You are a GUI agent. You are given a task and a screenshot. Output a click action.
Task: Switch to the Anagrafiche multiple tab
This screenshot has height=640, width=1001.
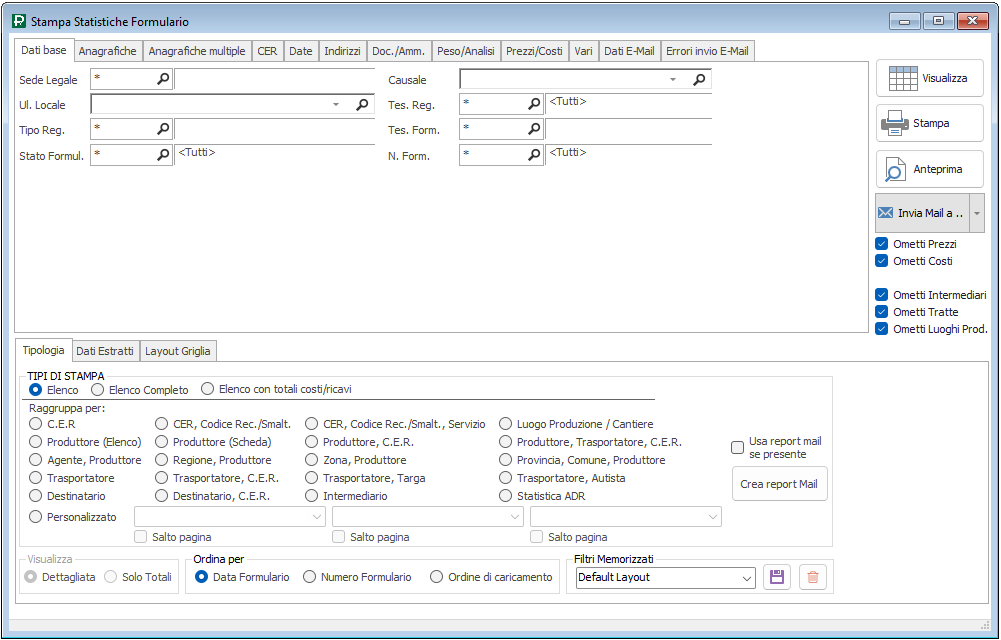pyautogui.click(x=196, y=51)
